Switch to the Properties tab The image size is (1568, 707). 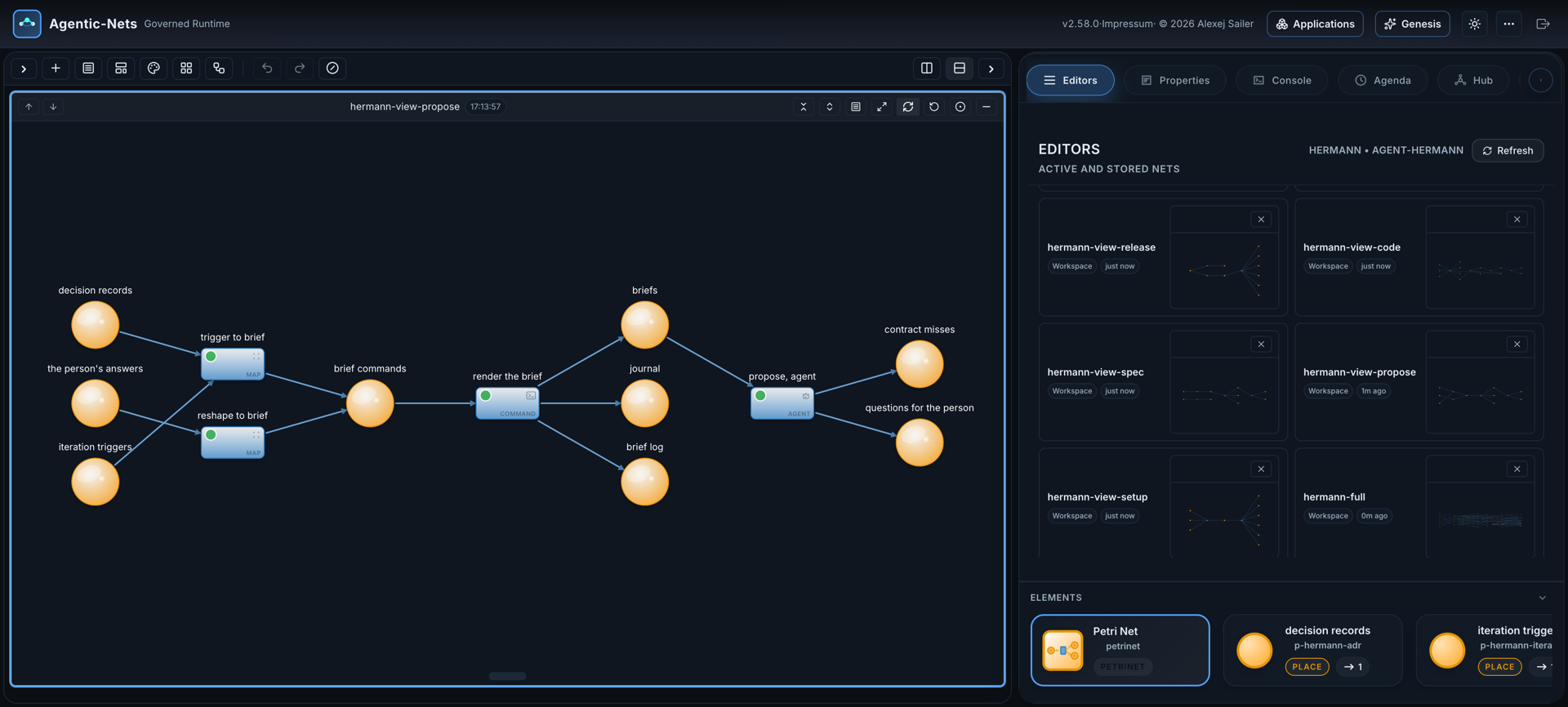click(x=1175, y=80)
